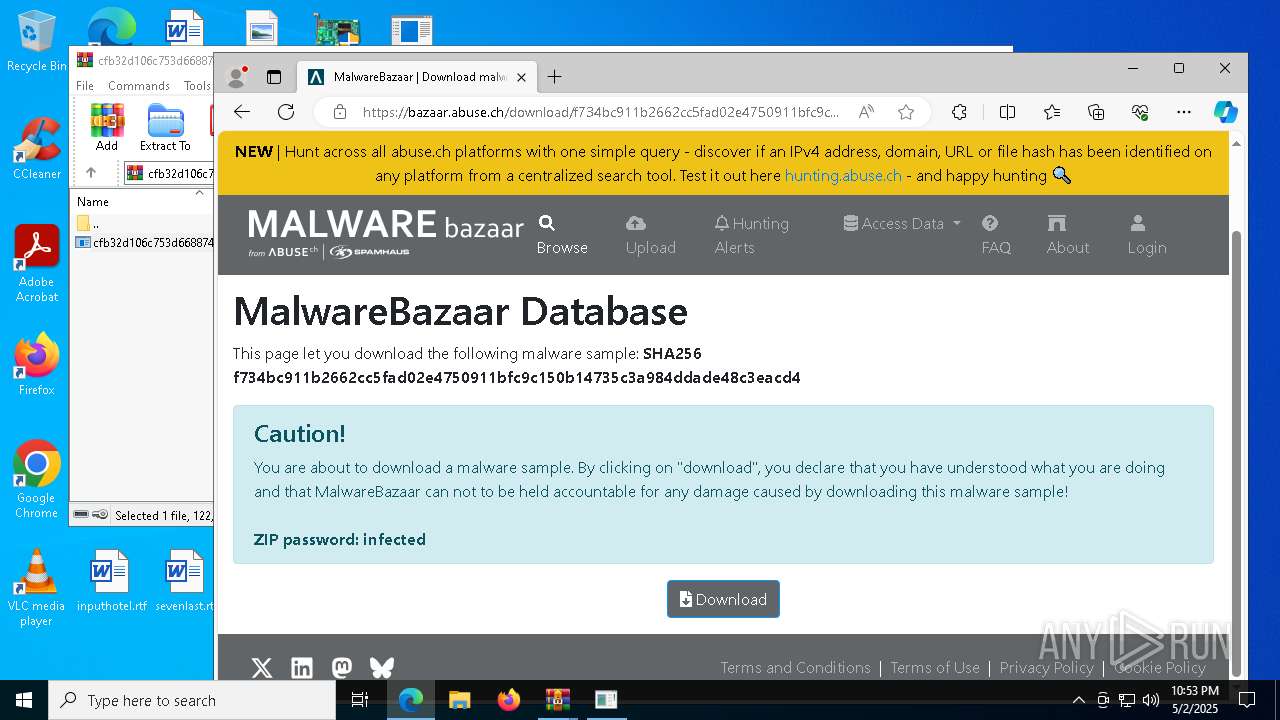1280x720 pixels.
Task: Go to the Upload page
Action: pos(651,235)
